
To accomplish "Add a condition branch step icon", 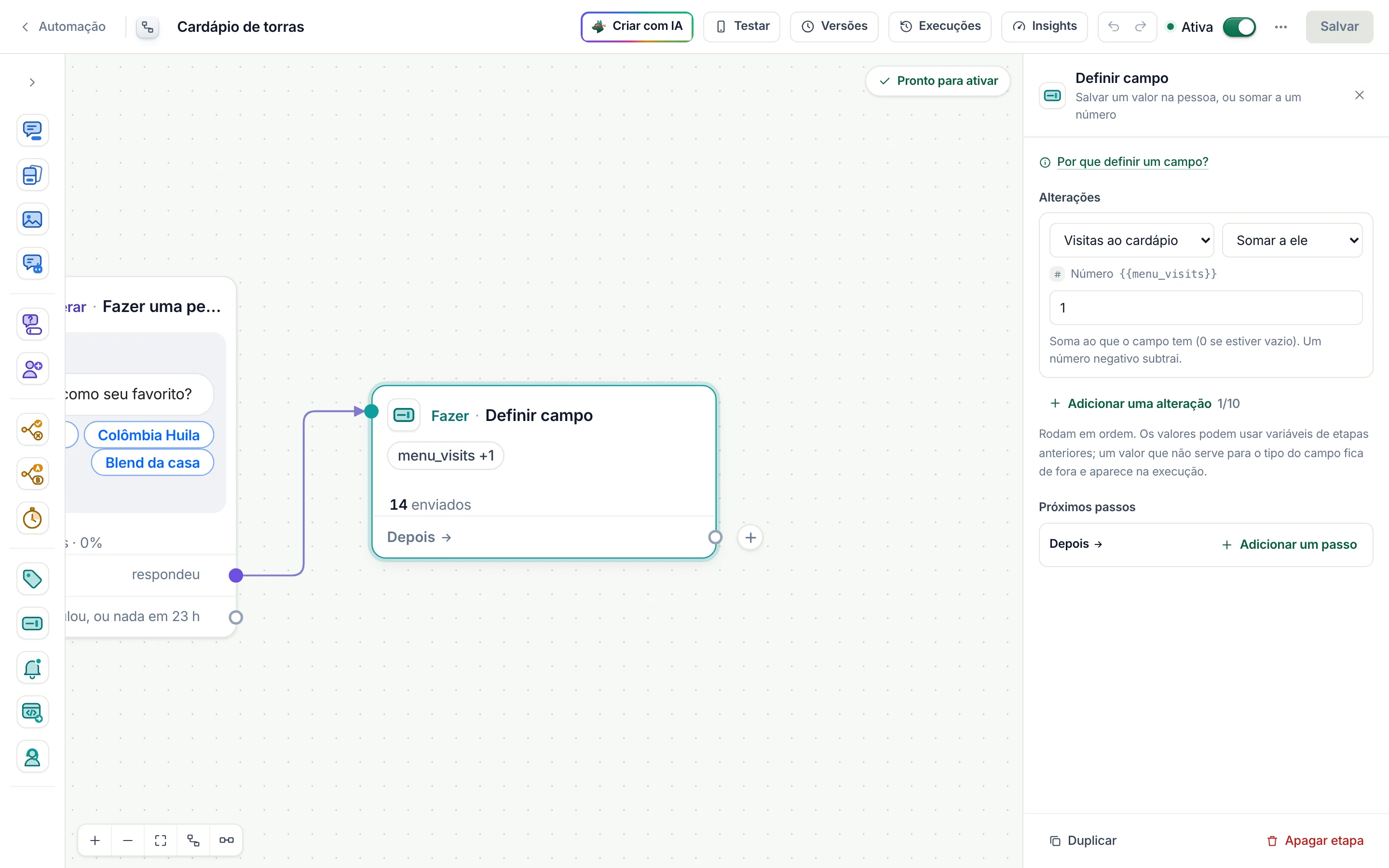I will point(32,429).
